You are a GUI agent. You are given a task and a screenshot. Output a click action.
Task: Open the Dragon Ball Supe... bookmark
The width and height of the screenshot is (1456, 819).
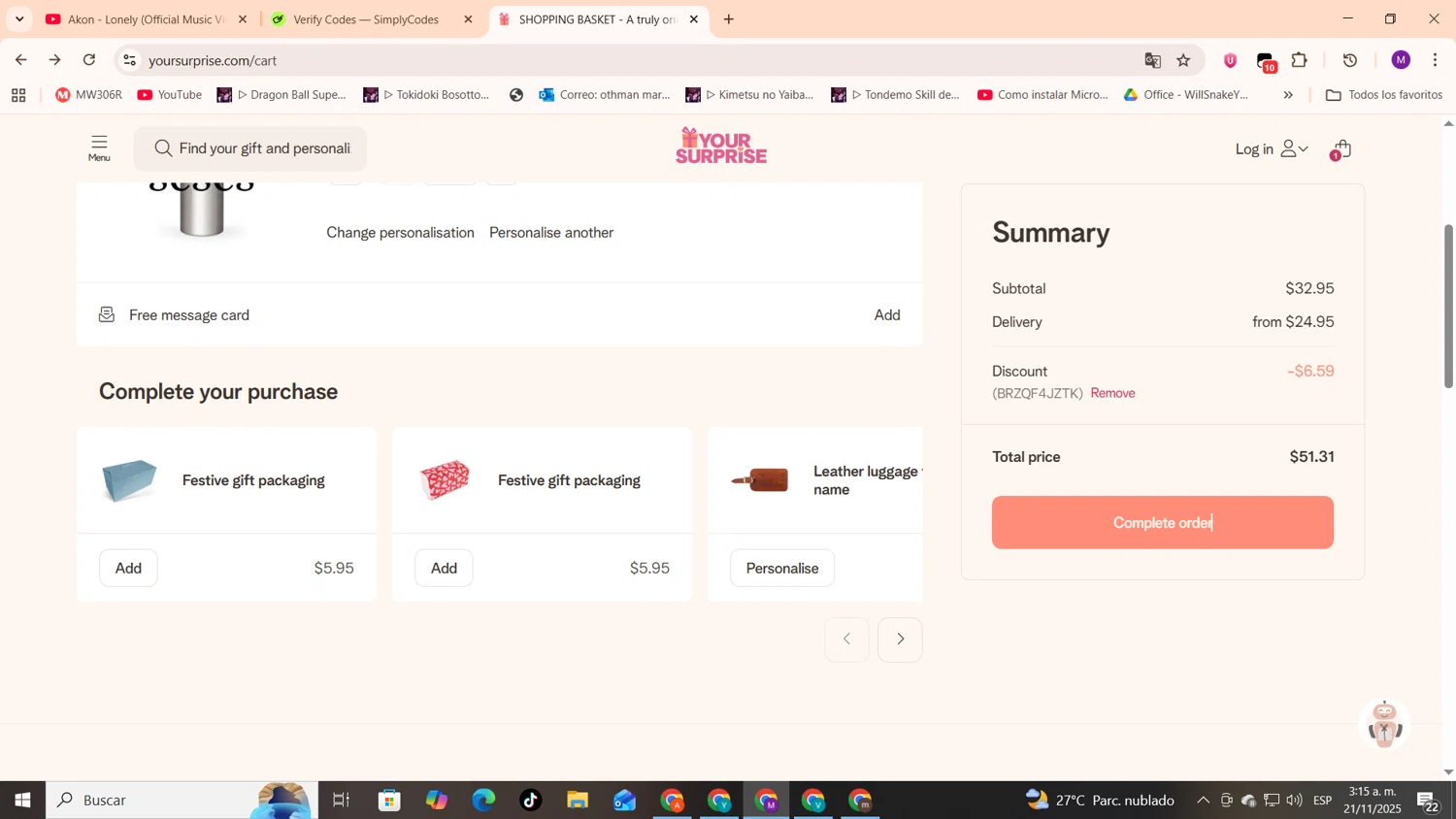click(x=281, y=95)
